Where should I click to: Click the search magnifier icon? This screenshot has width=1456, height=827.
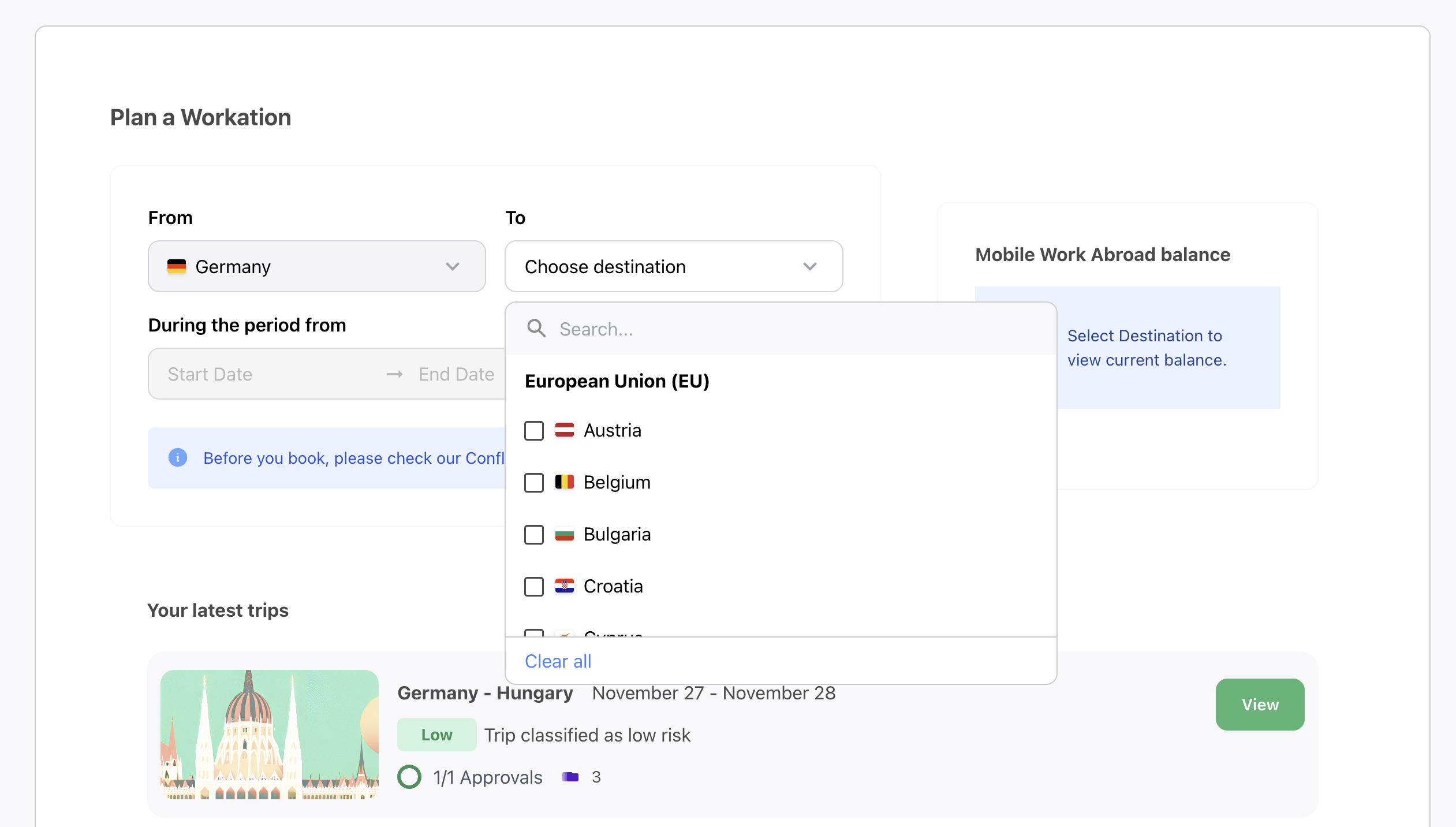click(x=536, y=329)
